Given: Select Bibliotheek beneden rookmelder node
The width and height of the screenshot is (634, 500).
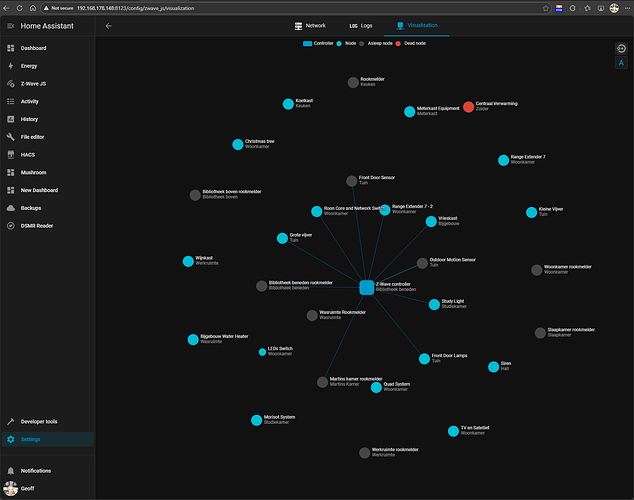Looking at the screenshot, I should tap(262, 286).
